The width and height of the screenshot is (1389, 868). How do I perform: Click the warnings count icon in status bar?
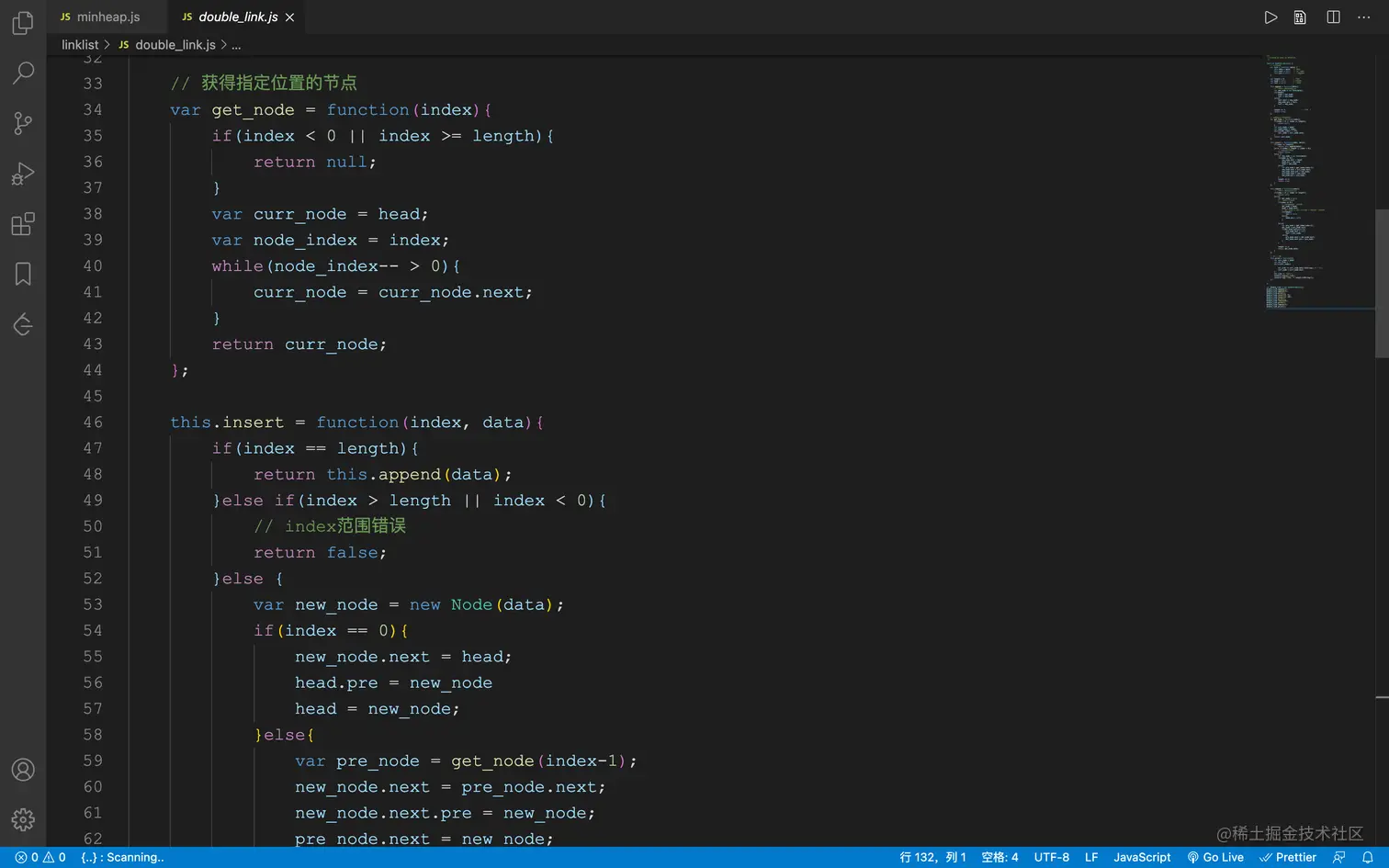(x=49, y=857)
